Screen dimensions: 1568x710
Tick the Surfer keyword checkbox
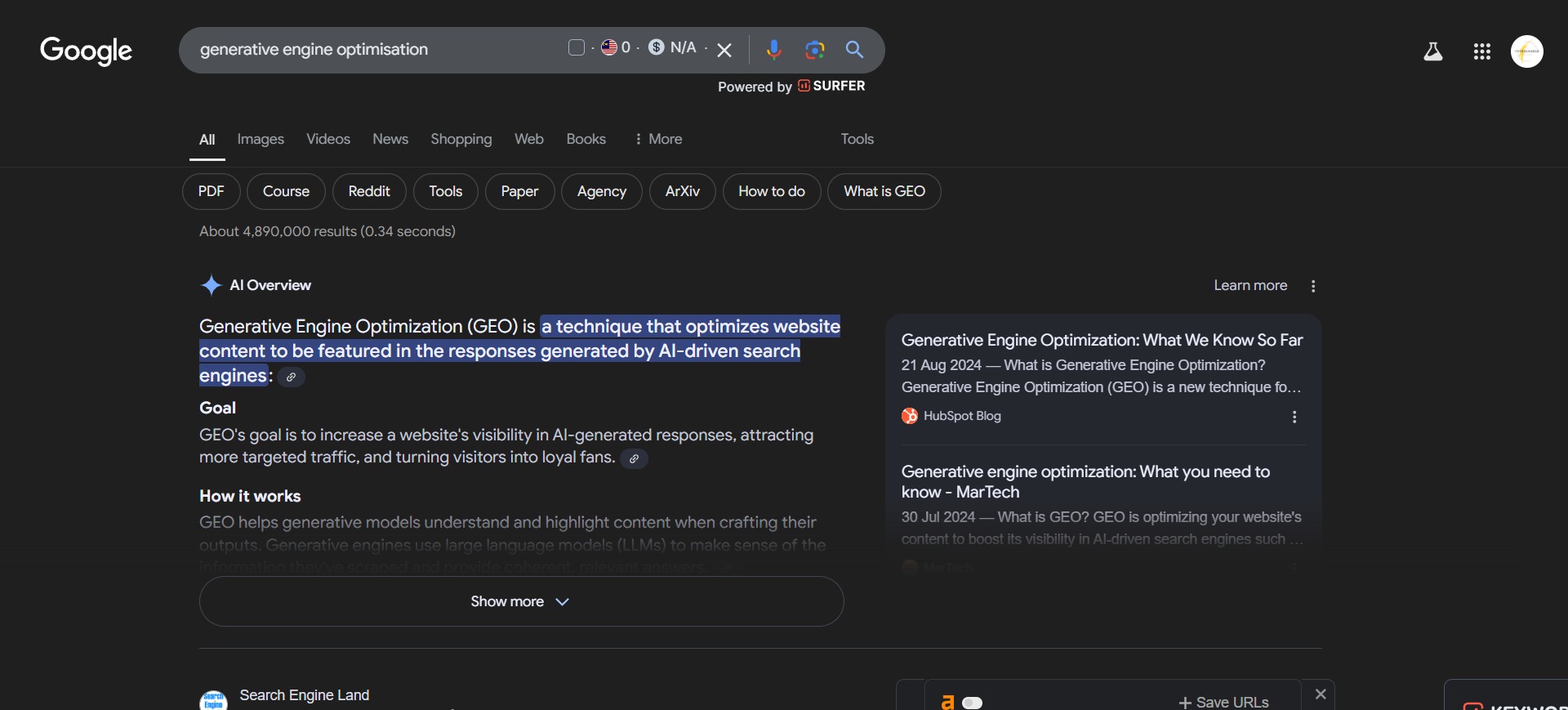pyautogui.click(x=577, y=47)
